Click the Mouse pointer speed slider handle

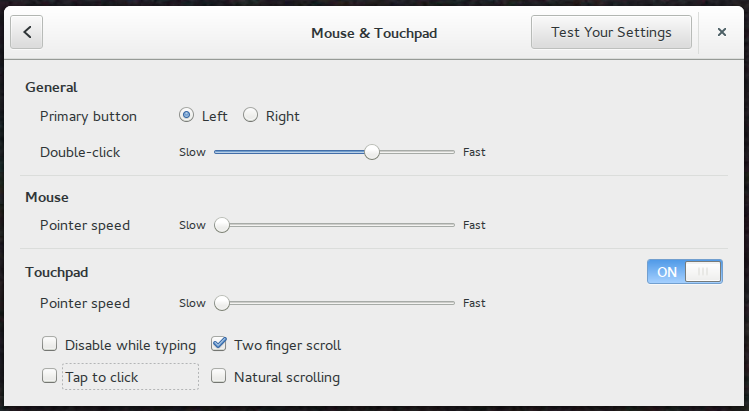tap(222, 225)
